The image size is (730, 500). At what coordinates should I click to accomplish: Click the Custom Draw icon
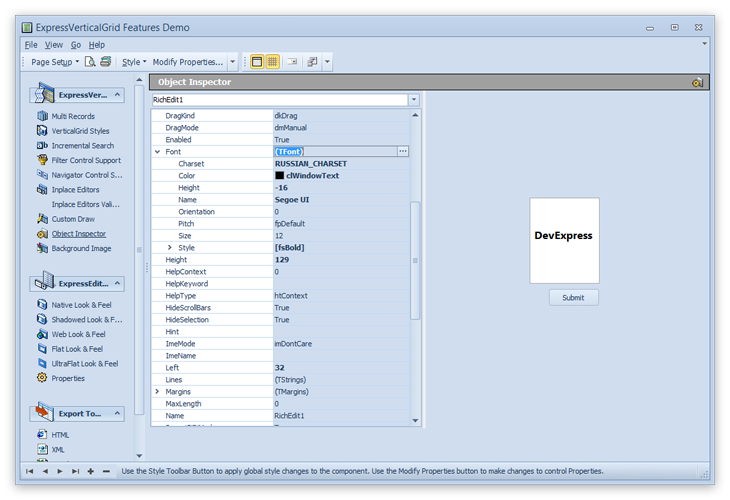click(42, 219)
